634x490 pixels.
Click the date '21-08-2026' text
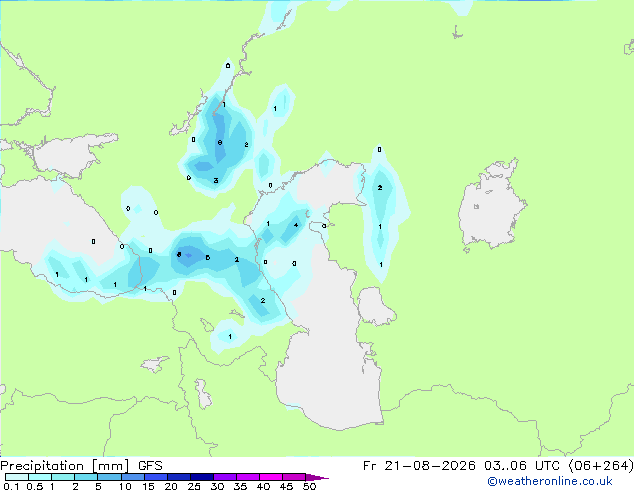[429, 466]
